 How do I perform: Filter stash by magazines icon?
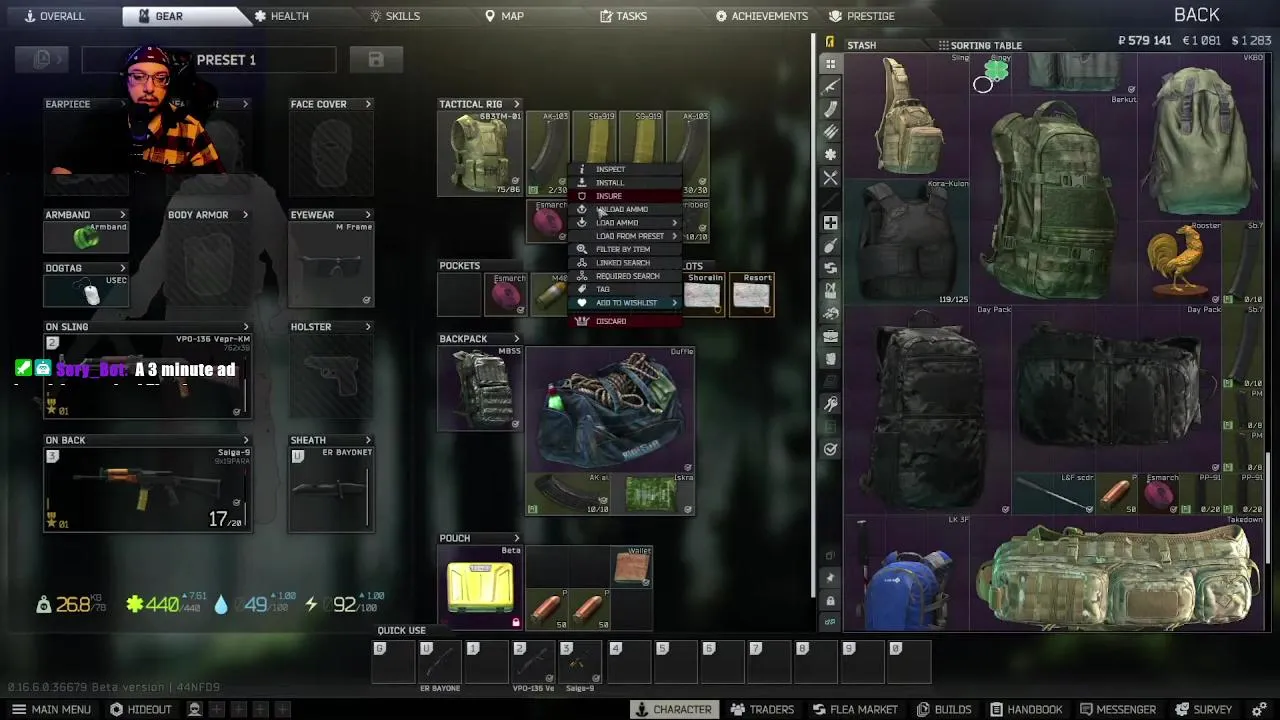(830, 110)
